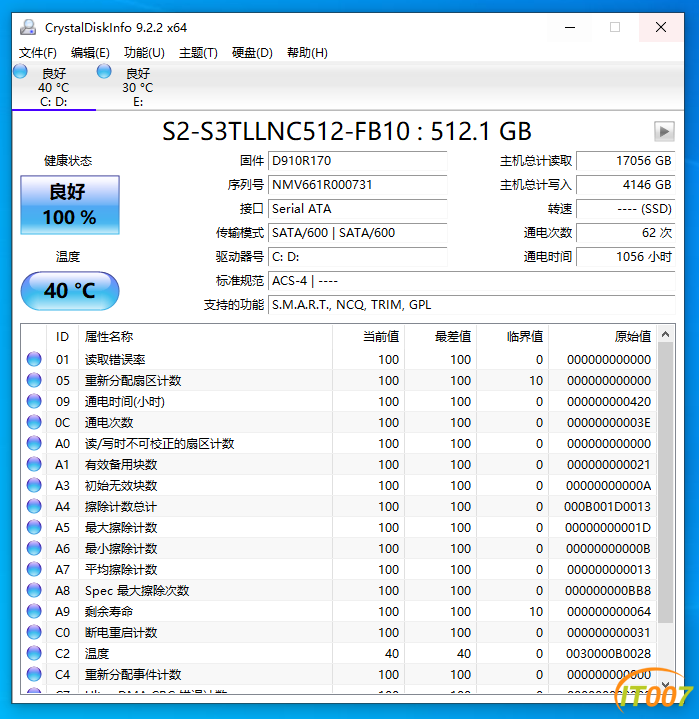The width and height of the screenshot is (699, 719).
Task: Select the 断电重启计数 attribute name
Action: (121, 633)
